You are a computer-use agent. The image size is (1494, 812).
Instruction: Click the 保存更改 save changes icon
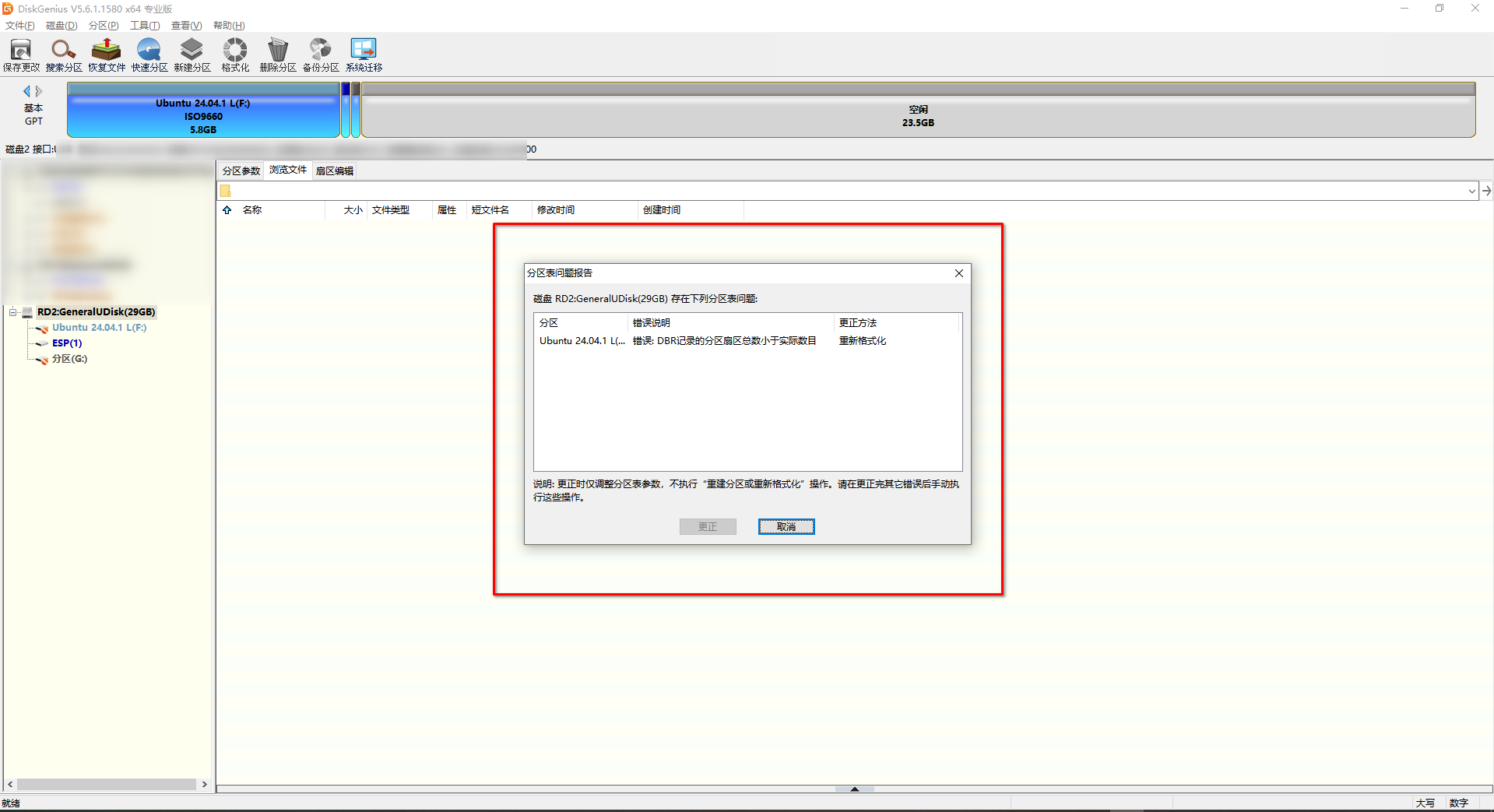[x=21, y=54]
